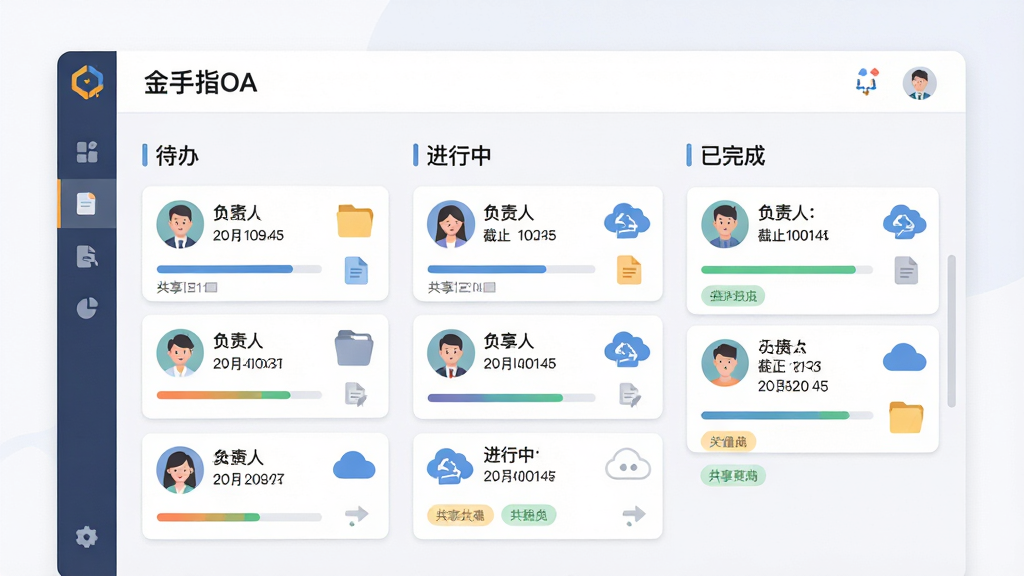1024x576 pixels.
Task: Click the cloud sync icon in first 已完成 card
Action: coord(904,222)
